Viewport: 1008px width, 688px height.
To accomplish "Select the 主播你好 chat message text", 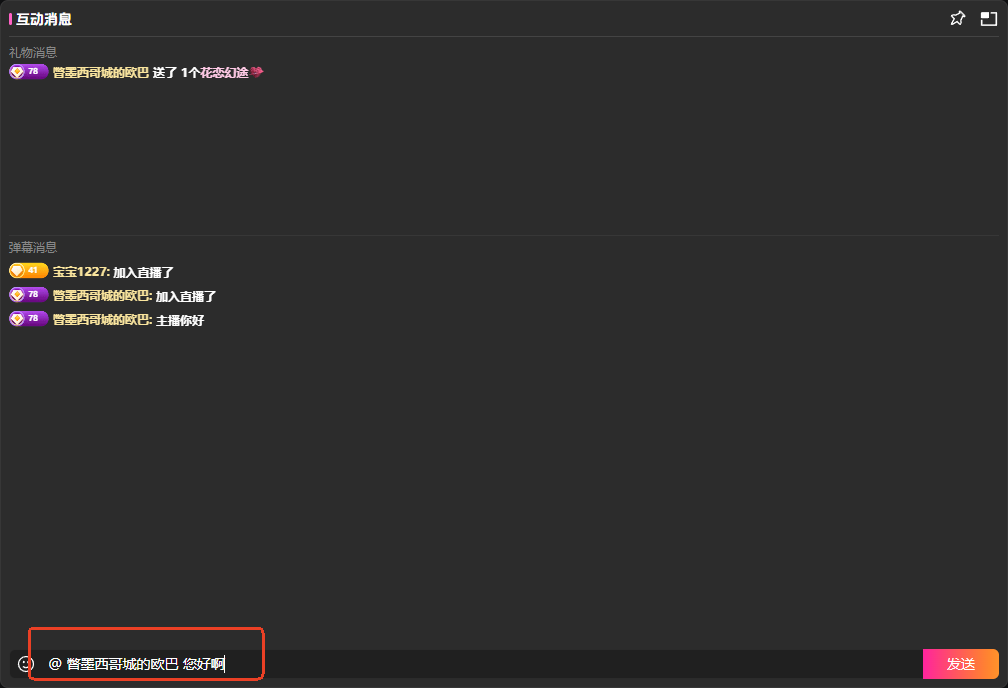I will coord(180,320).
